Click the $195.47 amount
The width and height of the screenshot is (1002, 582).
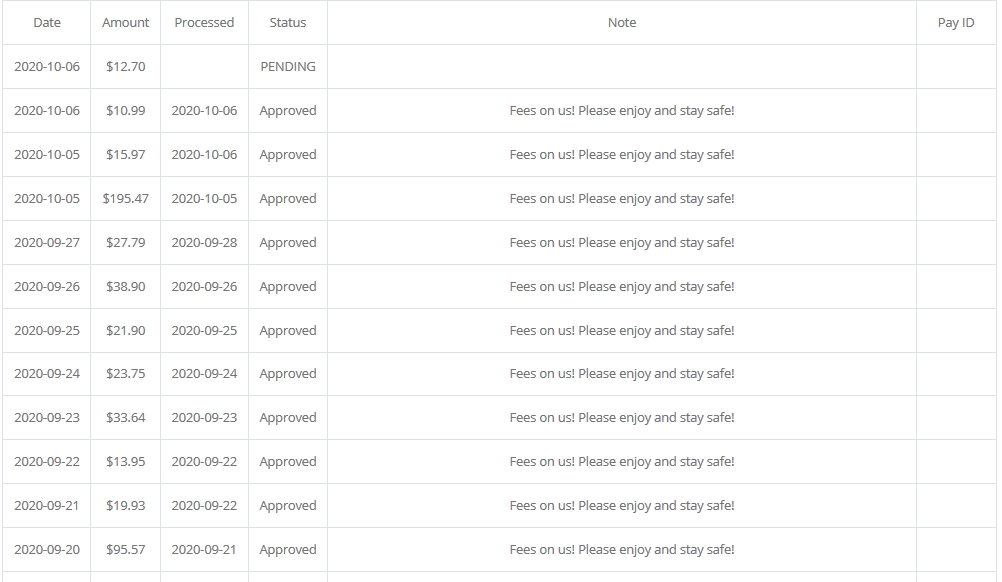[x=126, y=199]
